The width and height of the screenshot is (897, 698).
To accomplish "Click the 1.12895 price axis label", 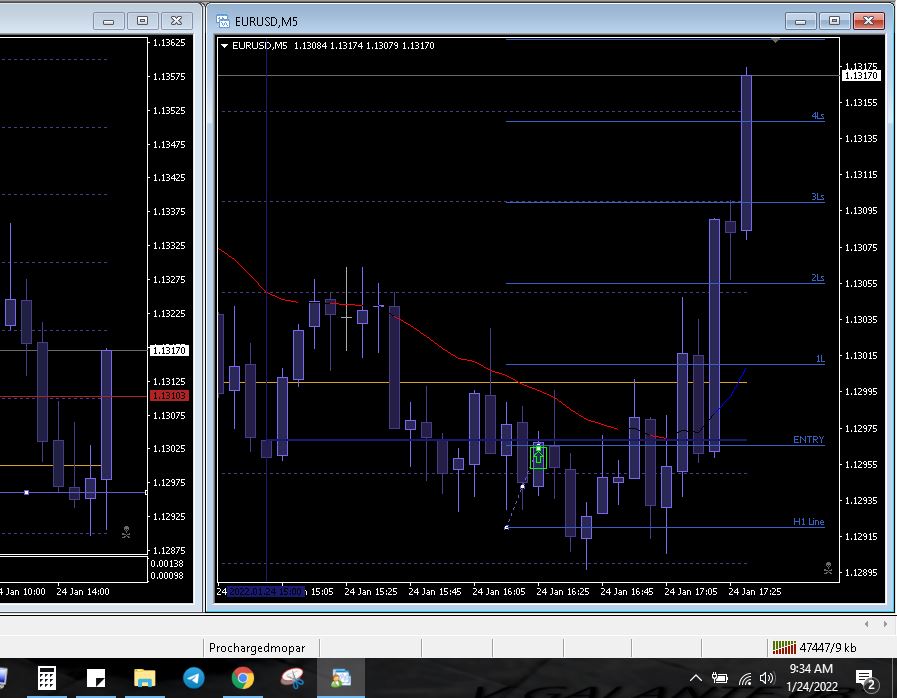I will point(861,572).
